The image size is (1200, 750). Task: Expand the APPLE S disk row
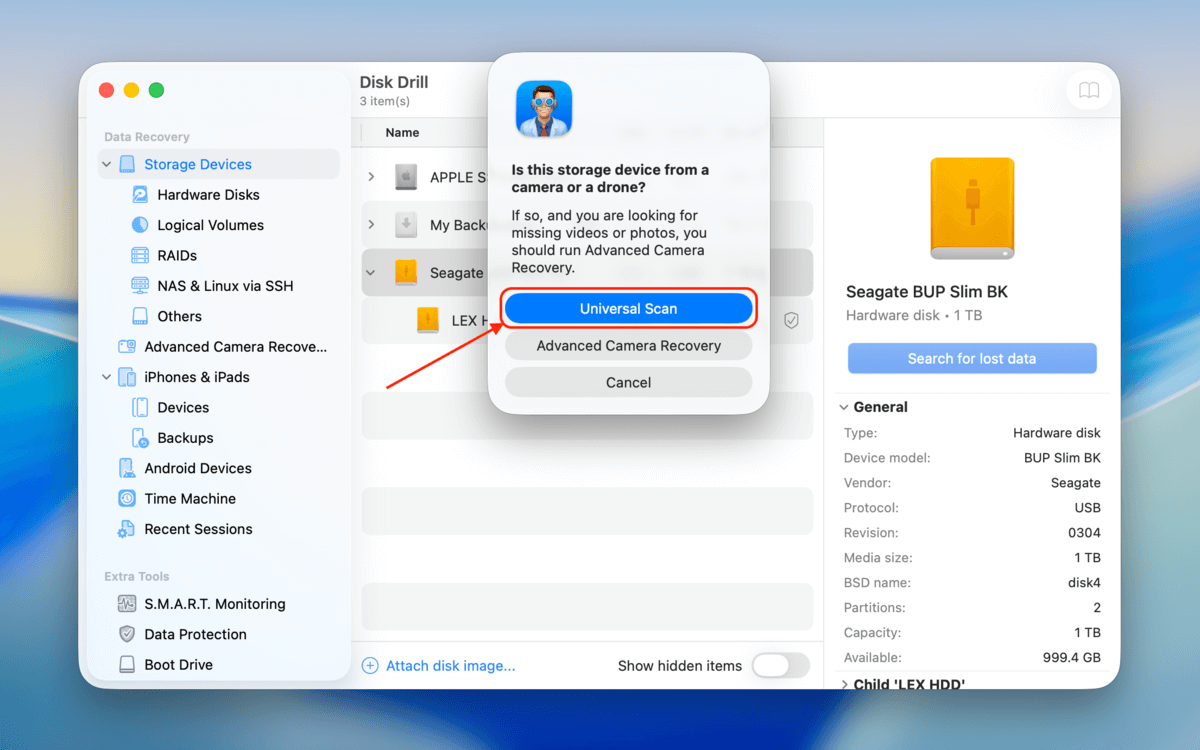[x=370, y=176]
